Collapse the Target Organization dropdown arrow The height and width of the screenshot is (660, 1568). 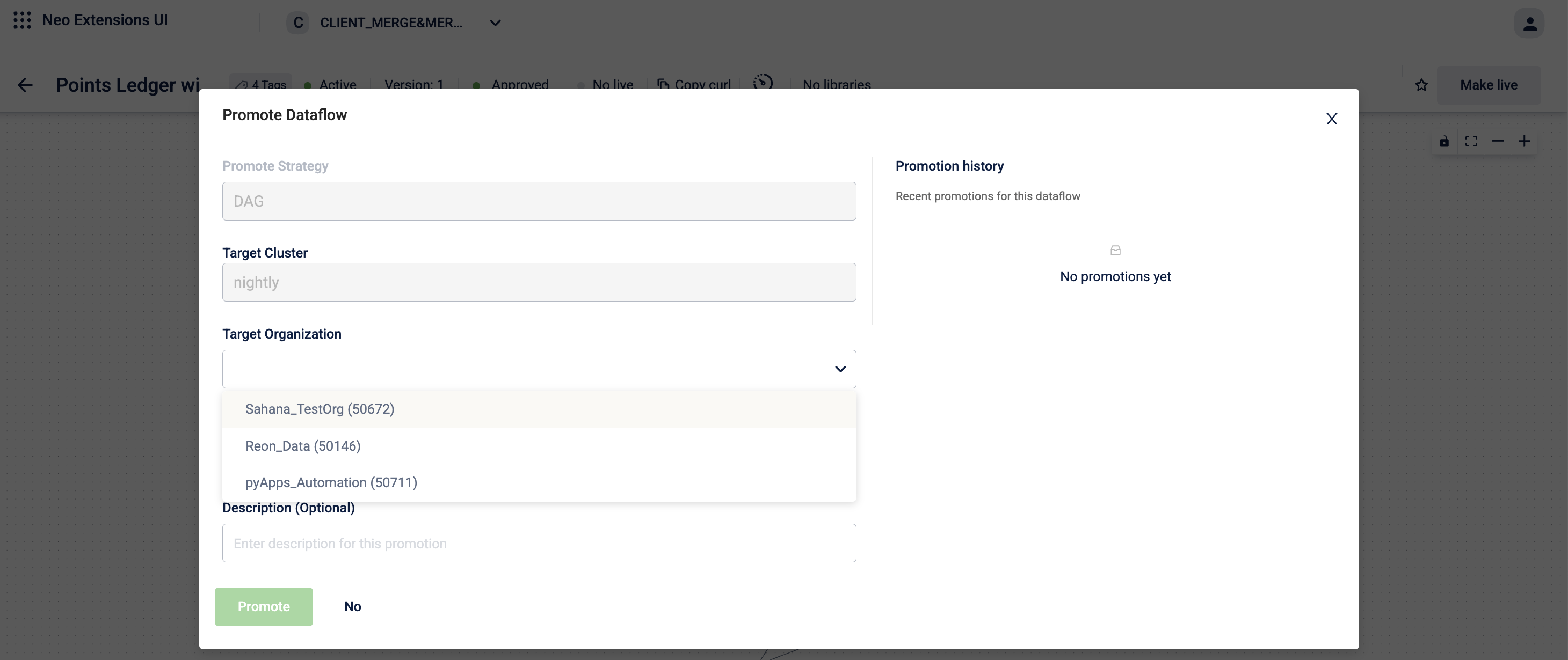tap(840, 369)
